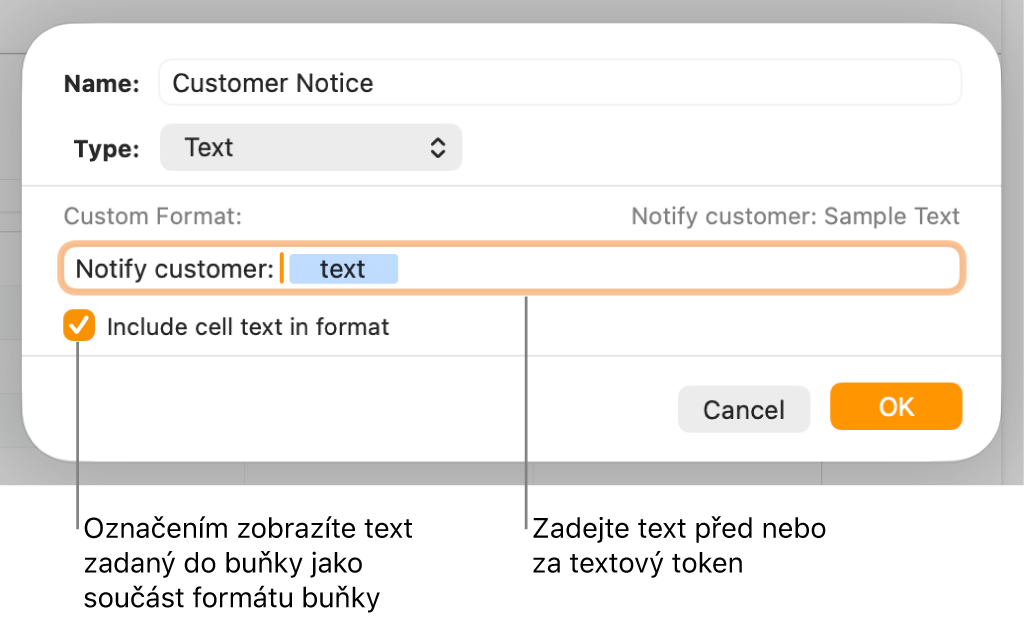
Task: Click the Include cell text in format label
Action: pos(246,325)
